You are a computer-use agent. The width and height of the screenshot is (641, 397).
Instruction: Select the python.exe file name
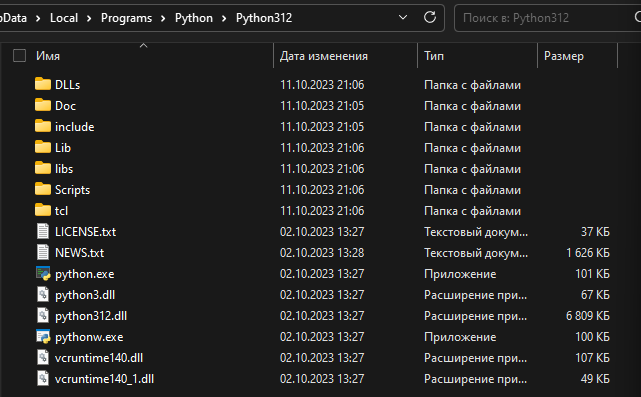pyautogui.click(x=85, y=274)
